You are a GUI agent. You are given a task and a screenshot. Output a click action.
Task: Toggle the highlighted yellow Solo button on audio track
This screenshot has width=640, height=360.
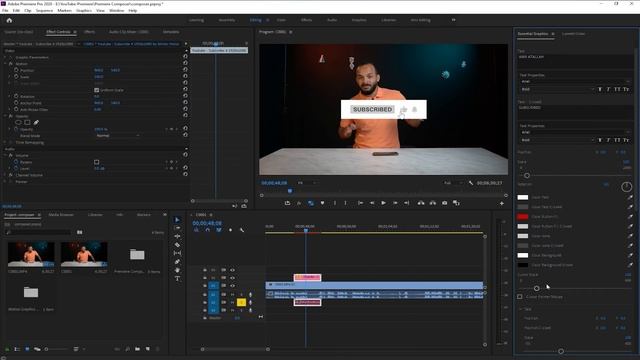(242, 302)
